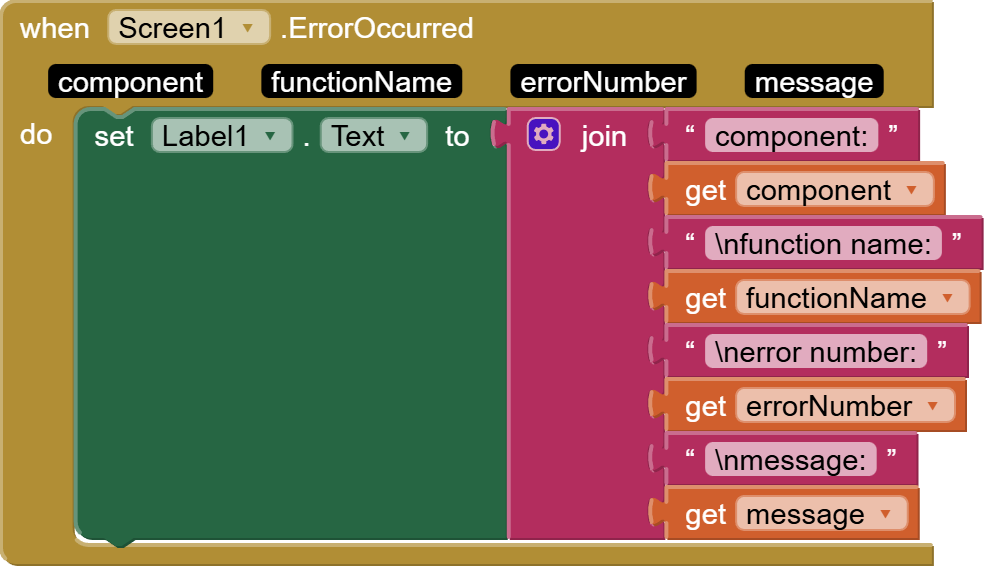Select the errorNumber event parameter
The image size is (984, 566).
(603, 82)
